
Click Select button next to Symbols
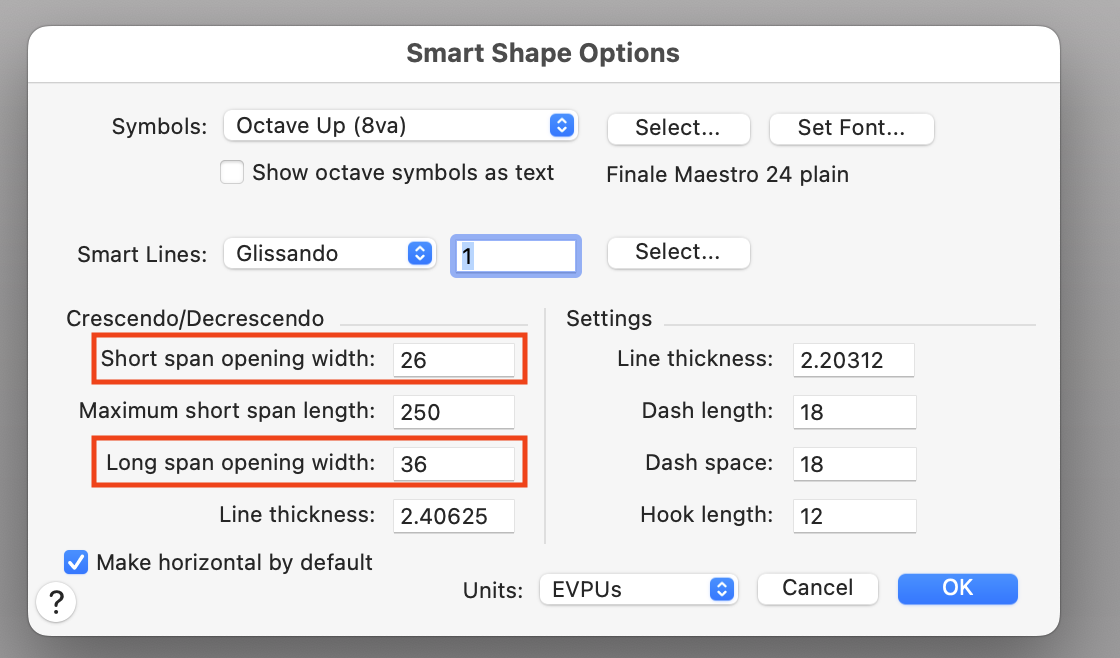[x=678, y=128]
